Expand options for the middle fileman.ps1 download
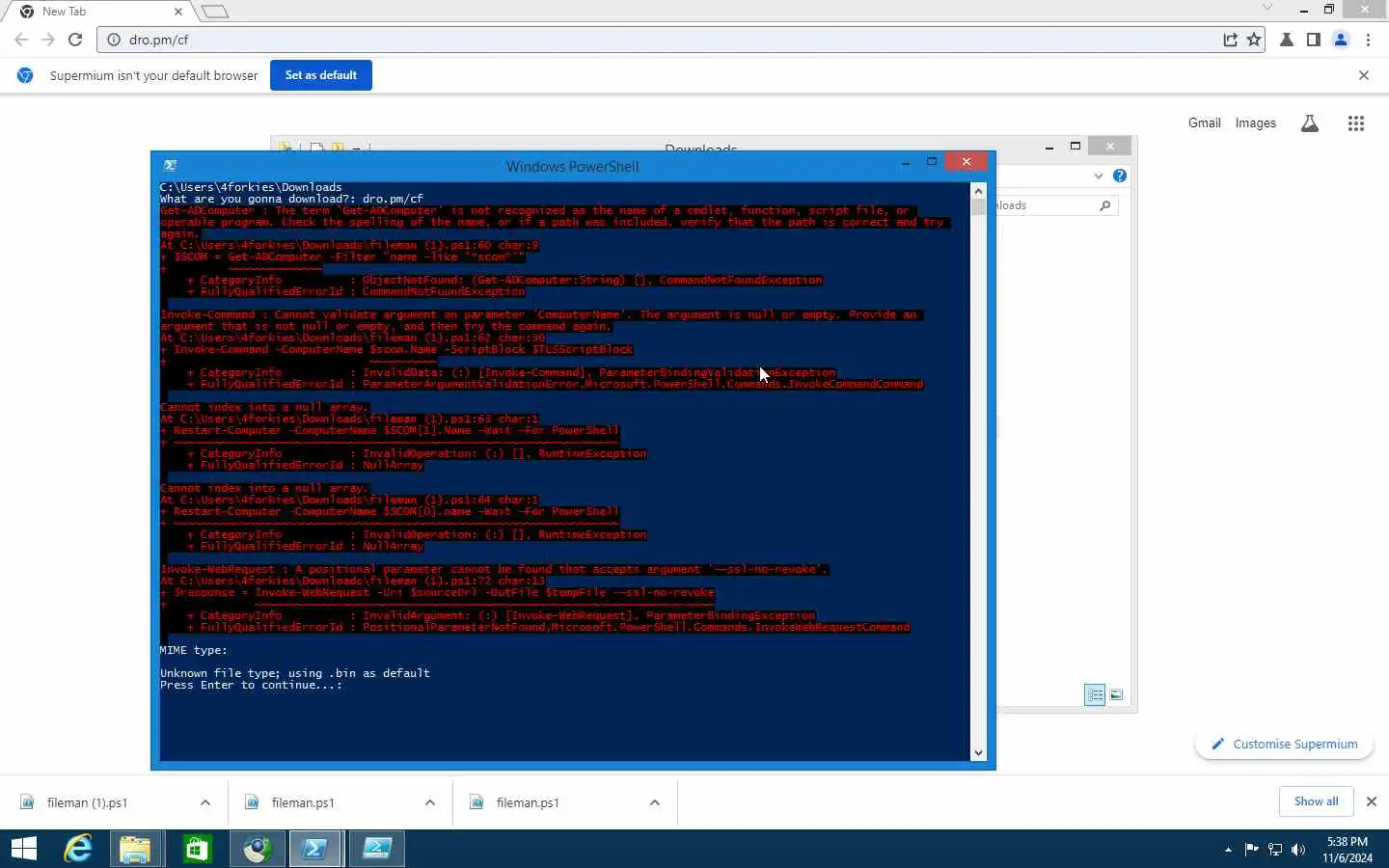Viewport: 1389px width, 868px height. coord(430,802)
